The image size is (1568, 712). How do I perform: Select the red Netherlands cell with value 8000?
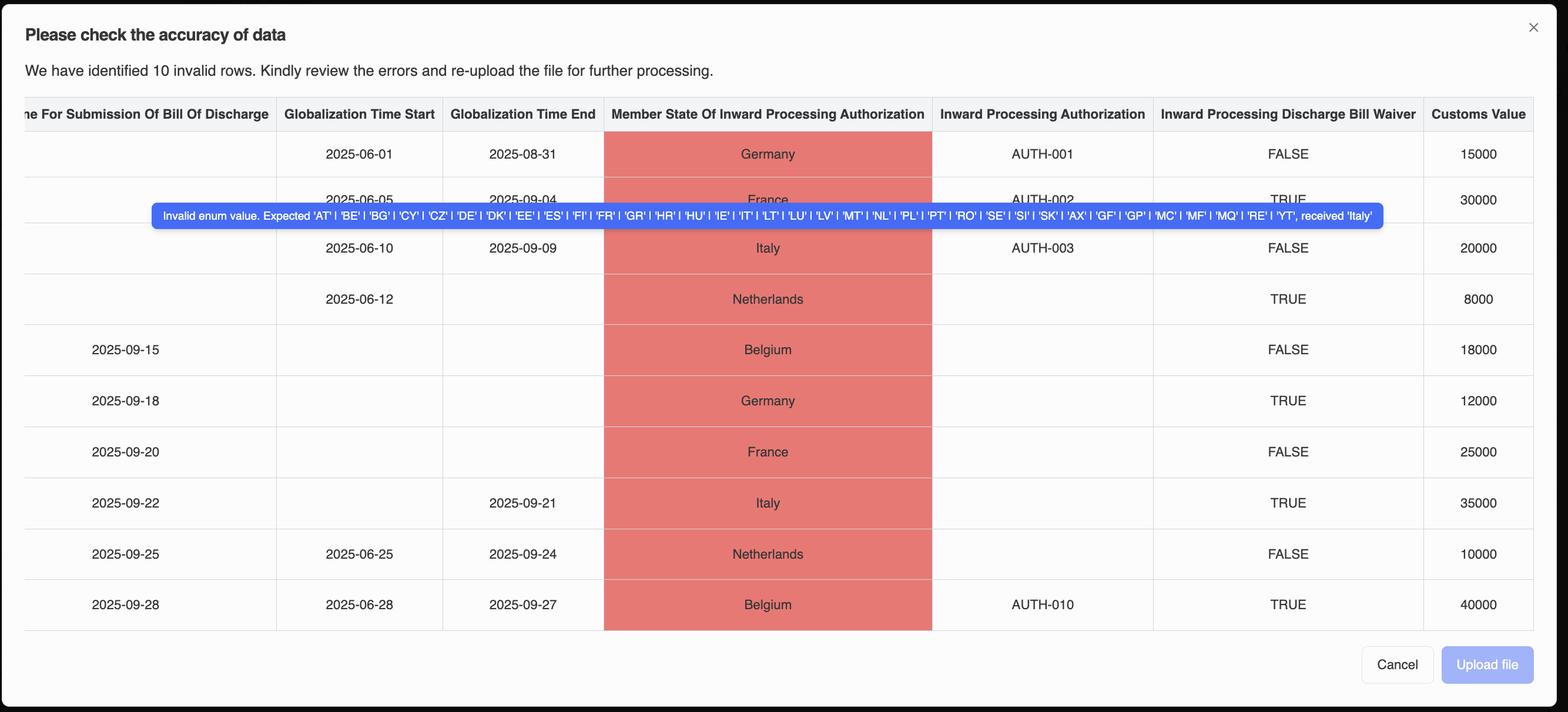767,300
